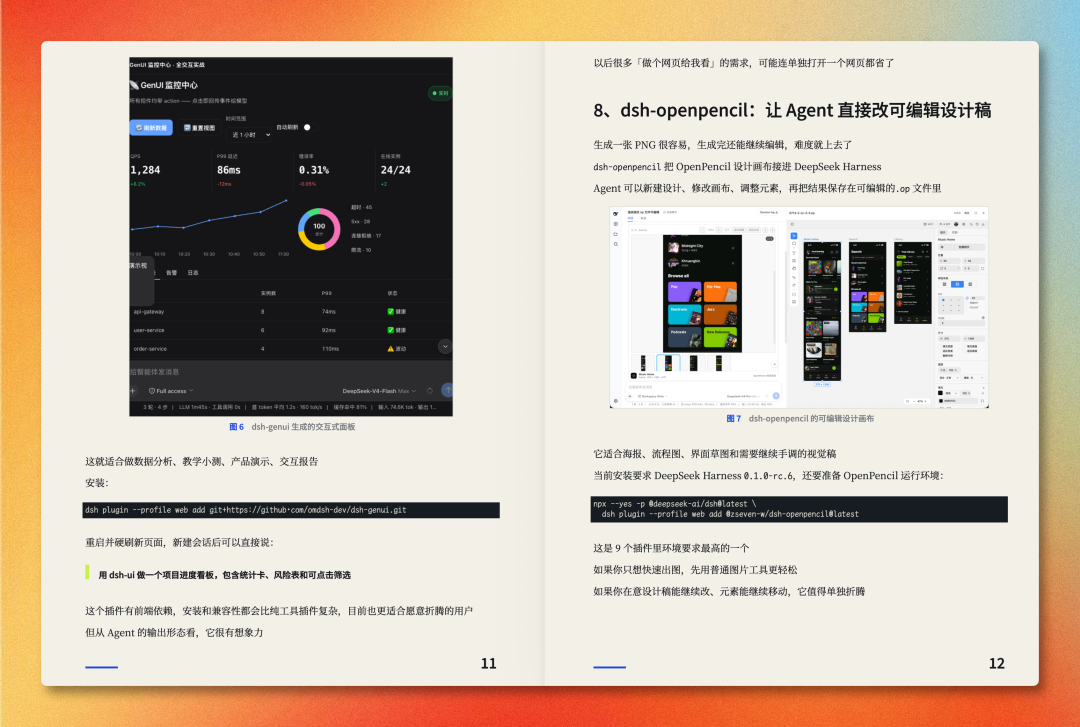Click the 图 6 figure caption label

236,427
